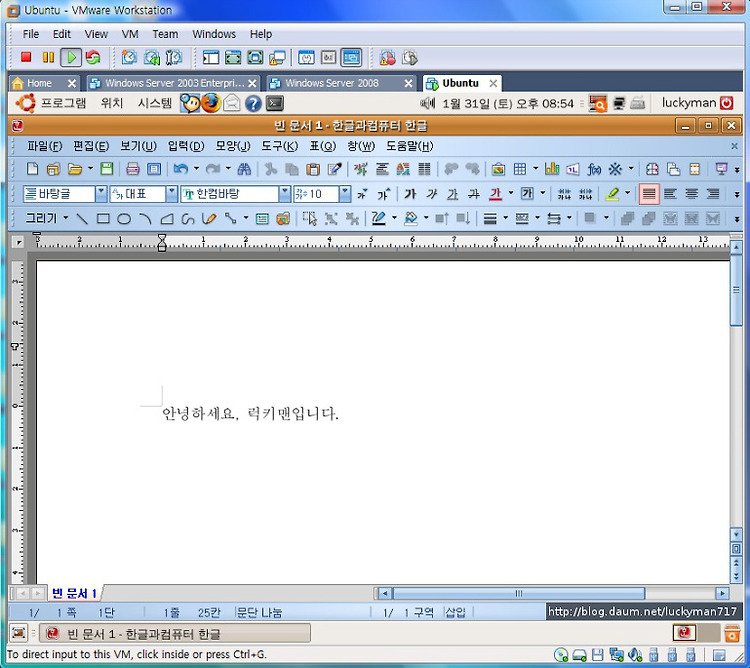Open the 파일(F) menu
The image size is (750, 668).
(x=44, y=146)
